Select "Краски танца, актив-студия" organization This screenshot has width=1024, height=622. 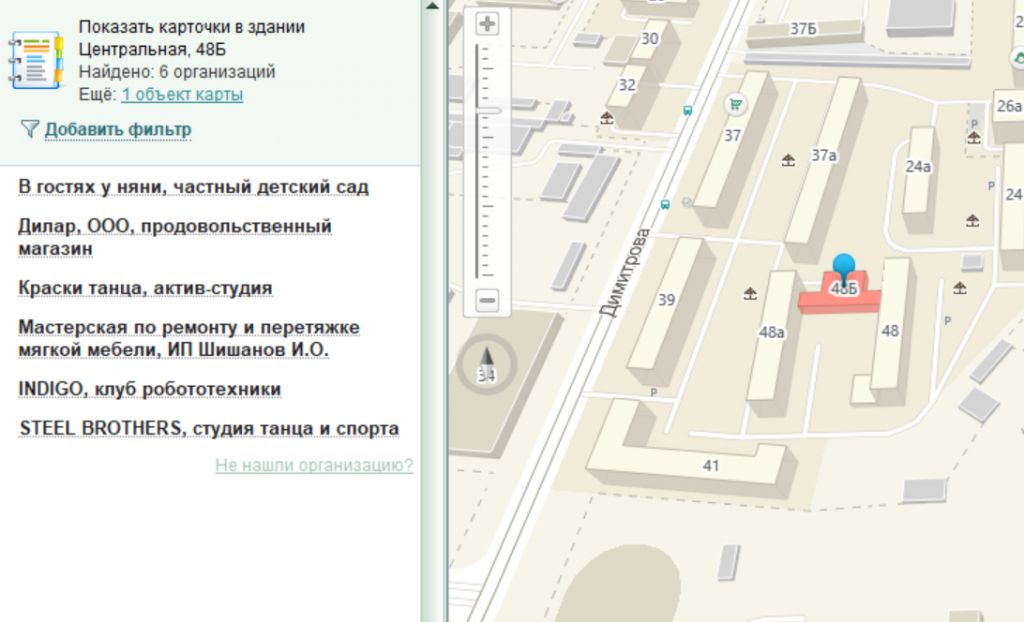(x=145, y=288)
